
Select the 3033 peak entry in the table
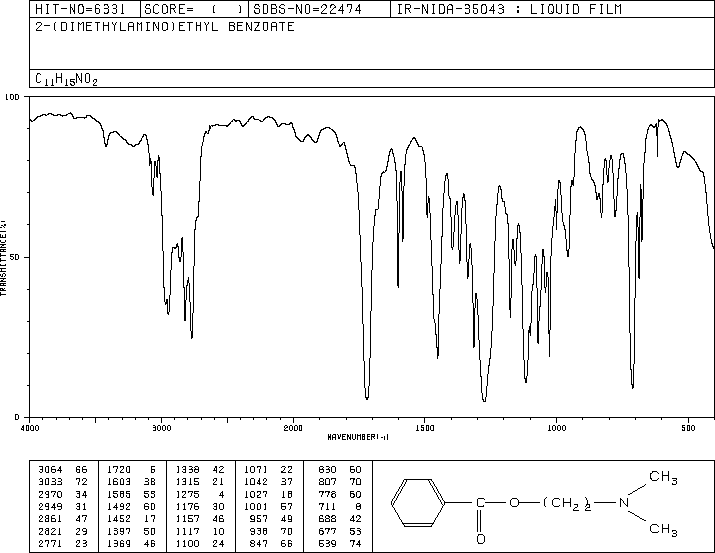click(63, 482)
